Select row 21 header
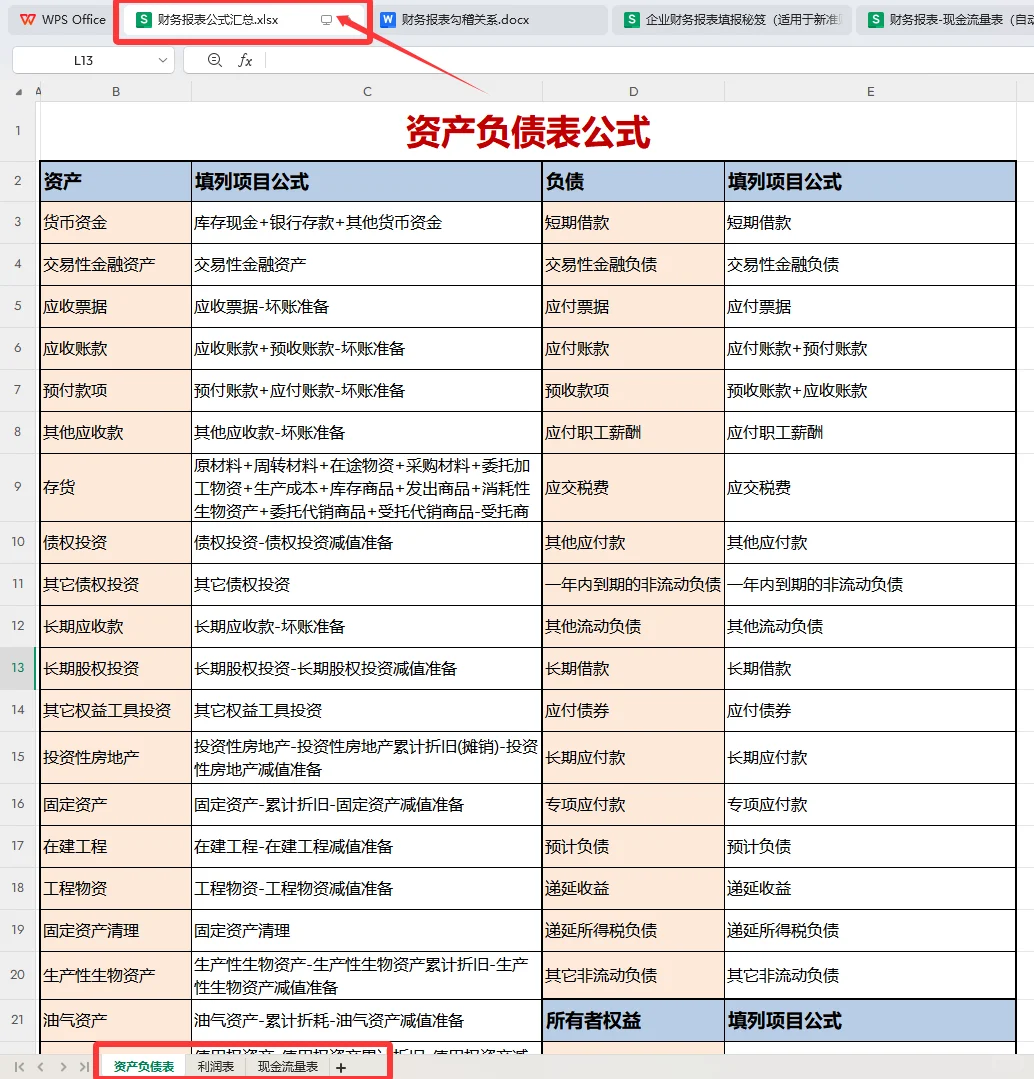Image resolution: width=1034 pixels, height=1079 pixels. click(x=18, y=1020)
